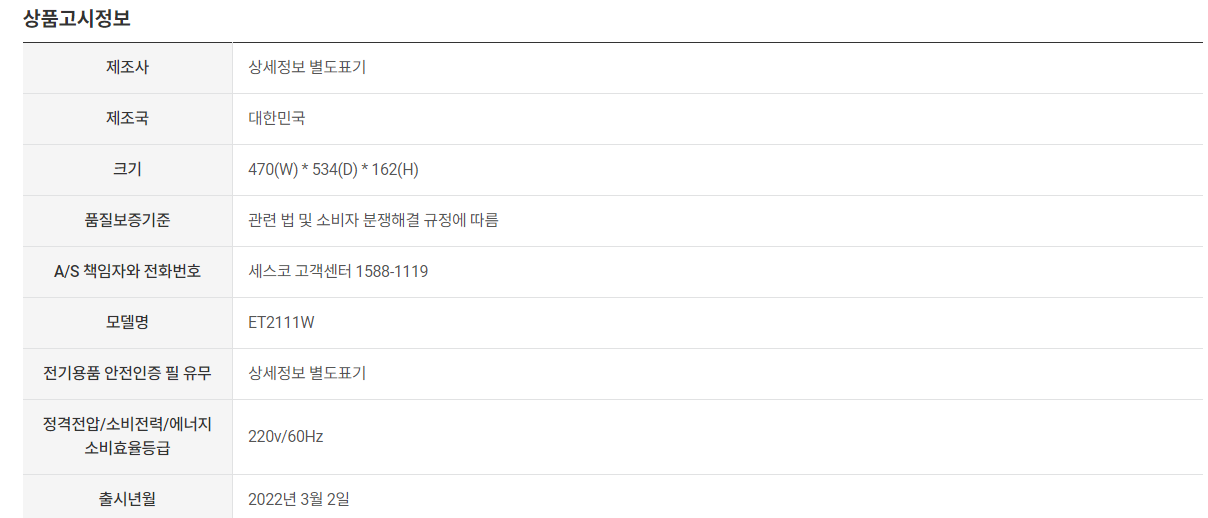Select the A/S 책임자와 전화번호 label
Screen dimensions: 1208x518
127,272
